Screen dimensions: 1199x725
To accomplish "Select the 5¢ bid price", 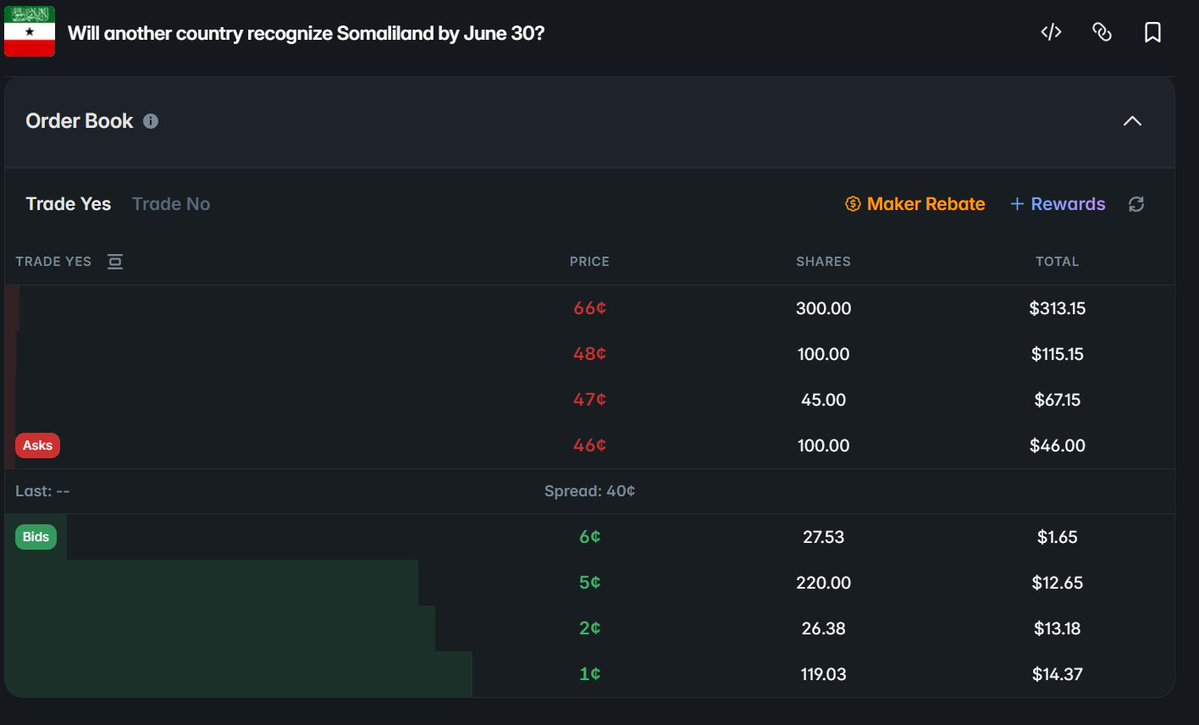I will pos(590,583).
